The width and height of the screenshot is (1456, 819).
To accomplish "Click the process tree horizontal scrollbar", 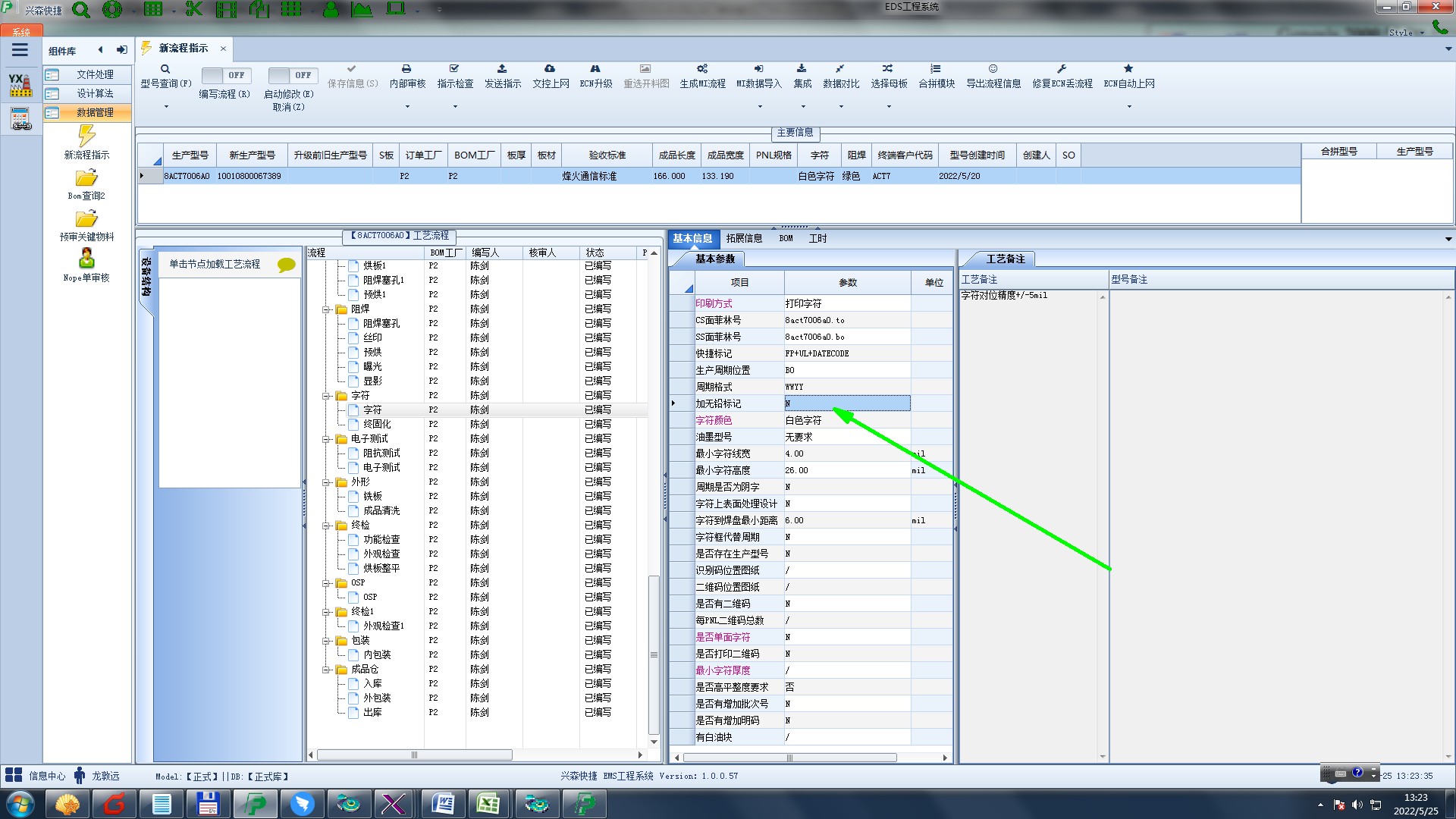I will [414, 755].
